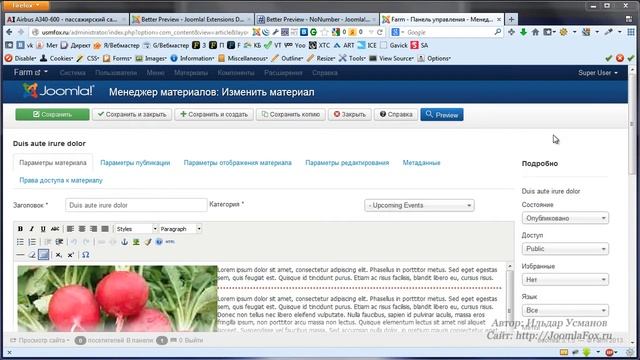Viewport: 640px width, 360px height.
Task: Open the Материалы menu
Action: [x=191, y=73]
